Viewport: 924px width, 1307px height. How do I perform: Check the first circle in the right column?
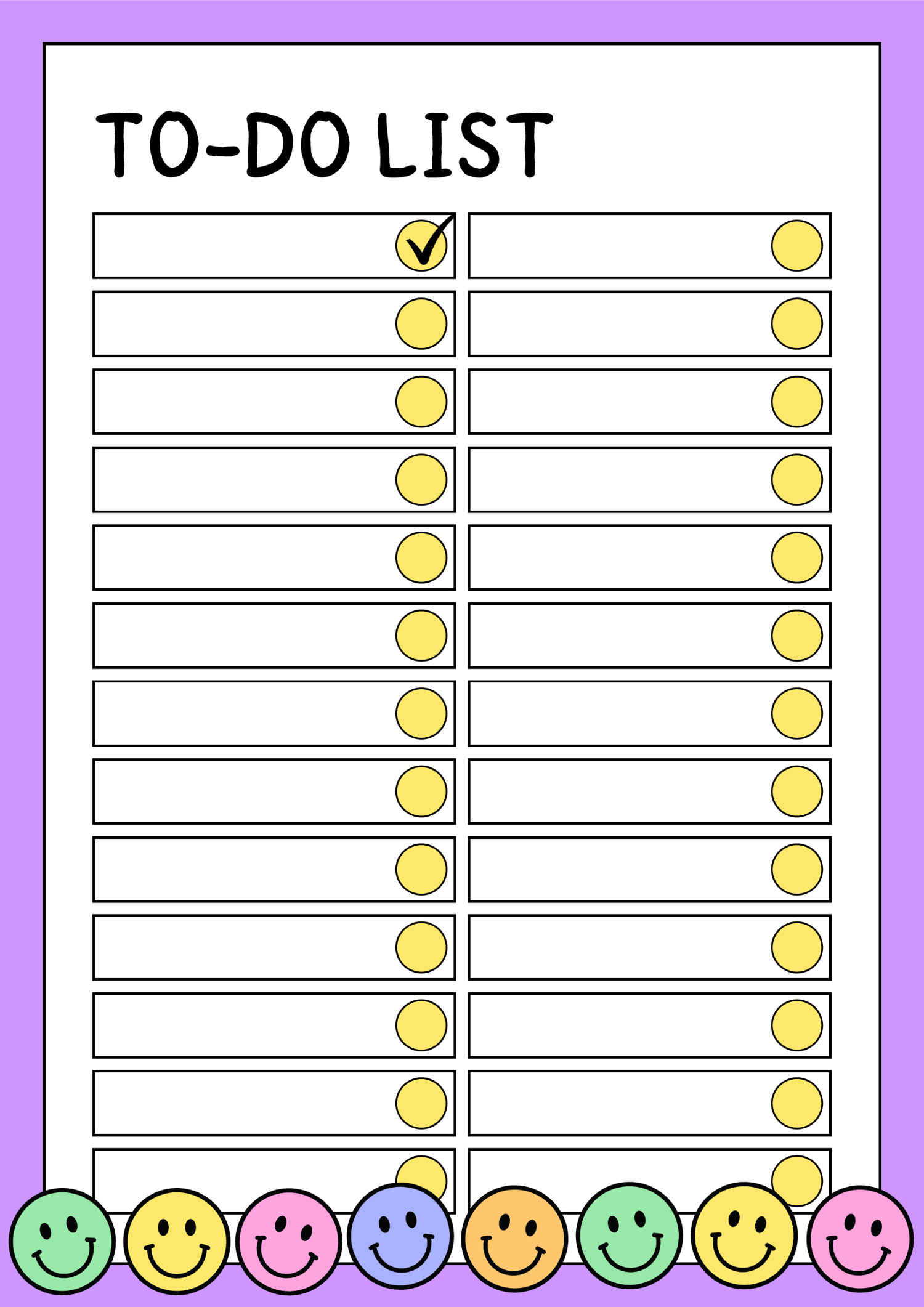[x=796, y=246]
